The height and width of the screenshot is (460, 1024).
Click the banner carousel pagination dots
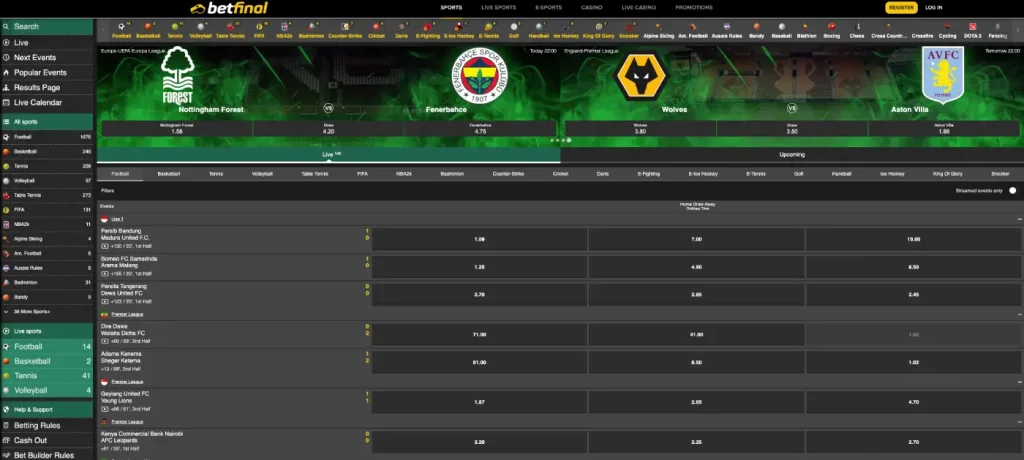point(560,140)
